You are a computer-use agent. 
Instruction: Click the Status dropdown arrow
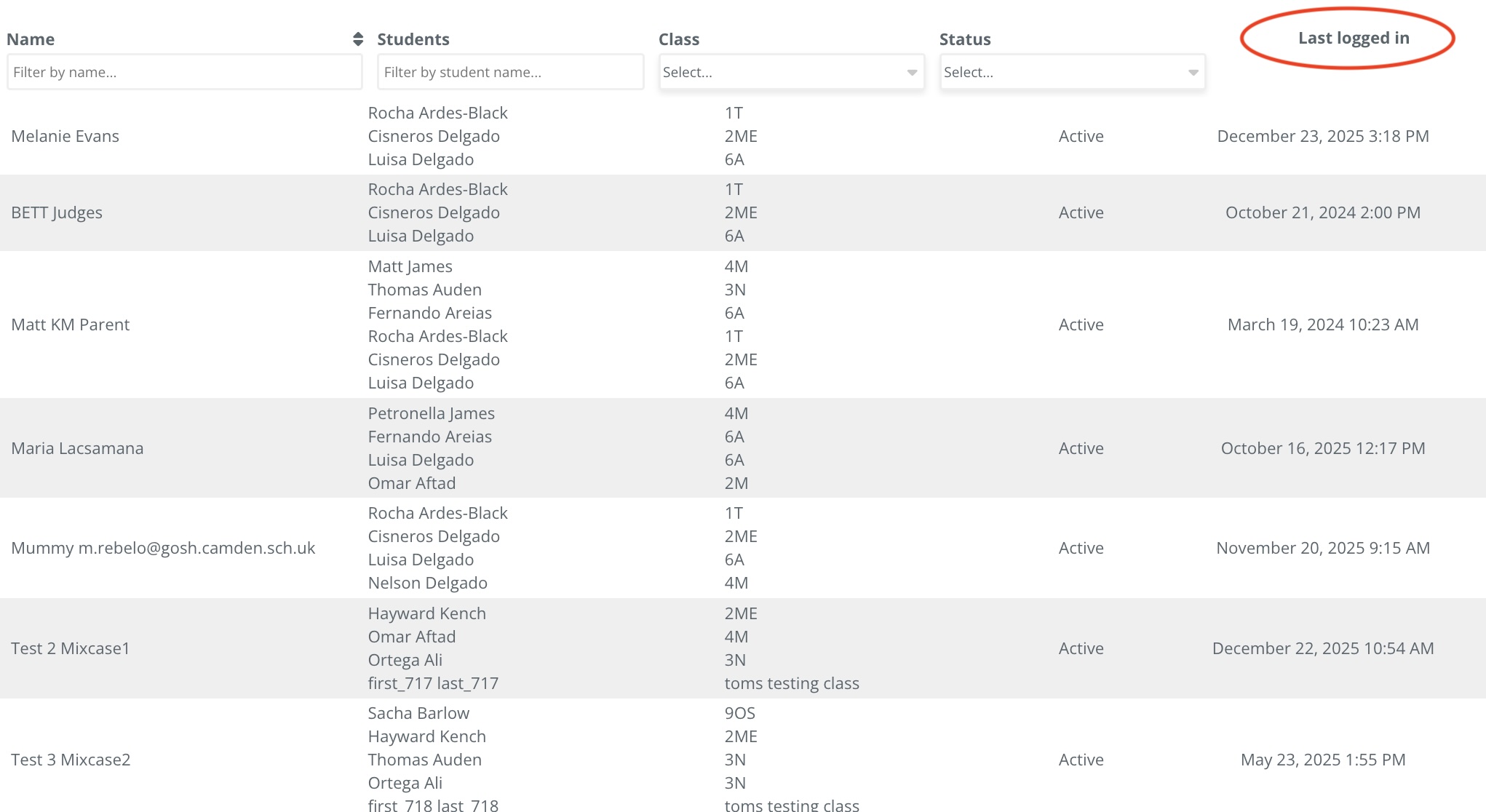click(x=1193, y=73)
